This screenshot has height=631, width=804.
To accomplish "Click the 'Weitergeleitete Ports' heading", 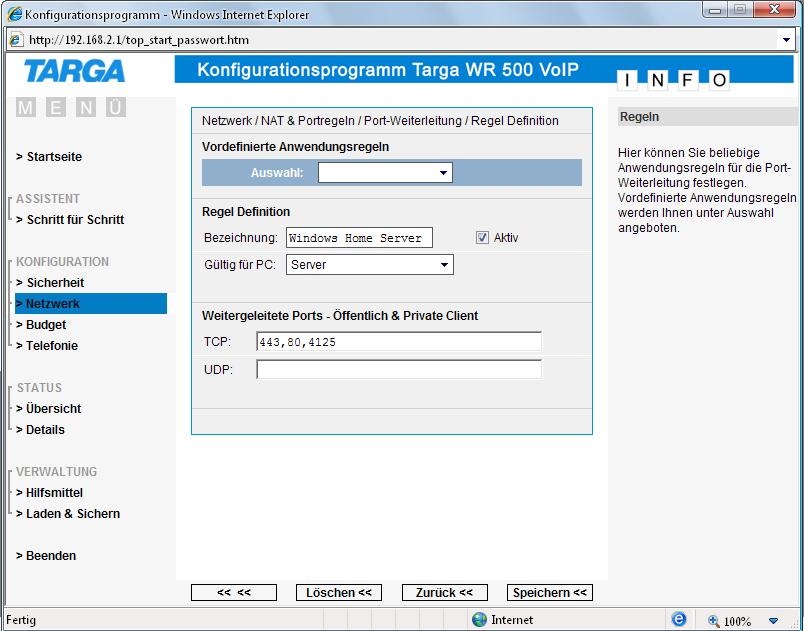I will (340, 316).
